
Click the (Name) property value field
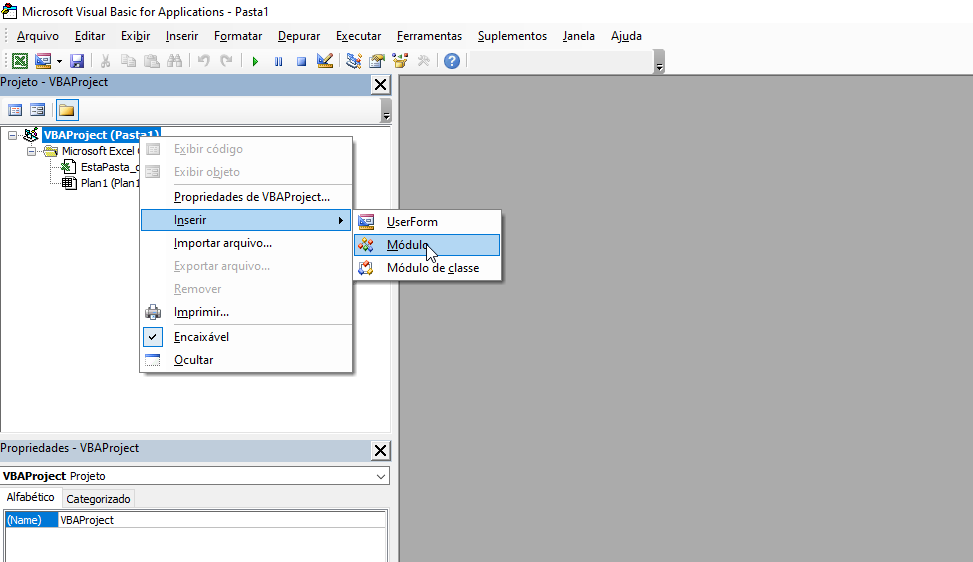pyautogui.click(x=222, y=520)
